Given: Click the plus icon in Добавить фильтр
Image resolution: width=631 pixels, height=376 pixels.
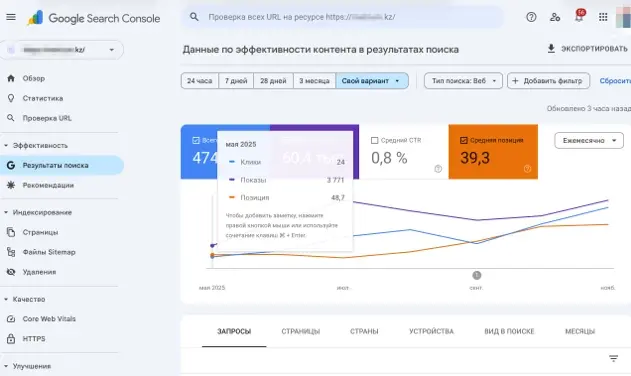Looking at the screenshot, I should coord(515,81).
